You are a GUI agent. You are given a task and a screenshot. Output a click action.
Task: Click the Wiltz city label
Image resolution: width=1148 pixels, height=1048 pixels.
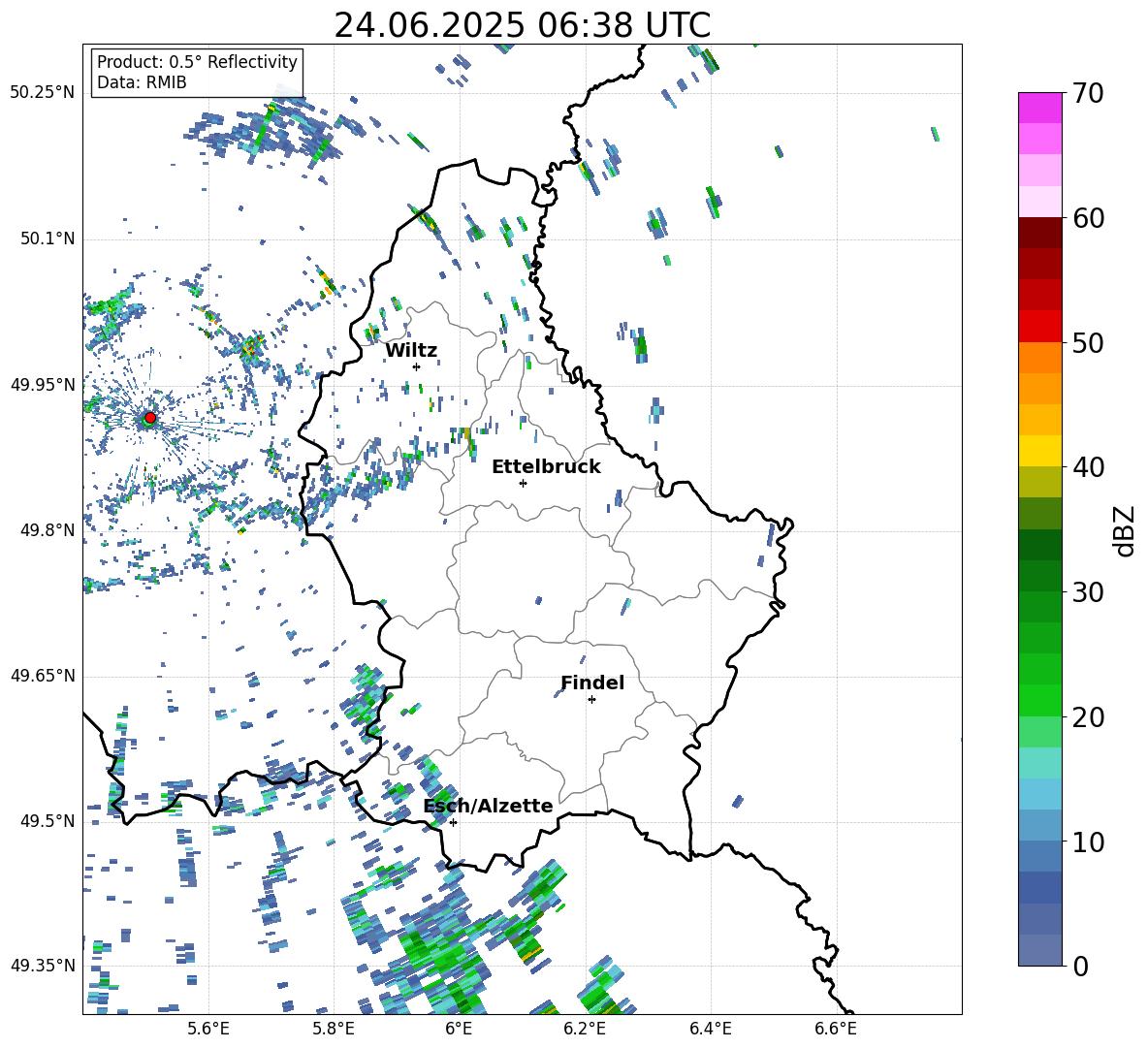point(411,350)
